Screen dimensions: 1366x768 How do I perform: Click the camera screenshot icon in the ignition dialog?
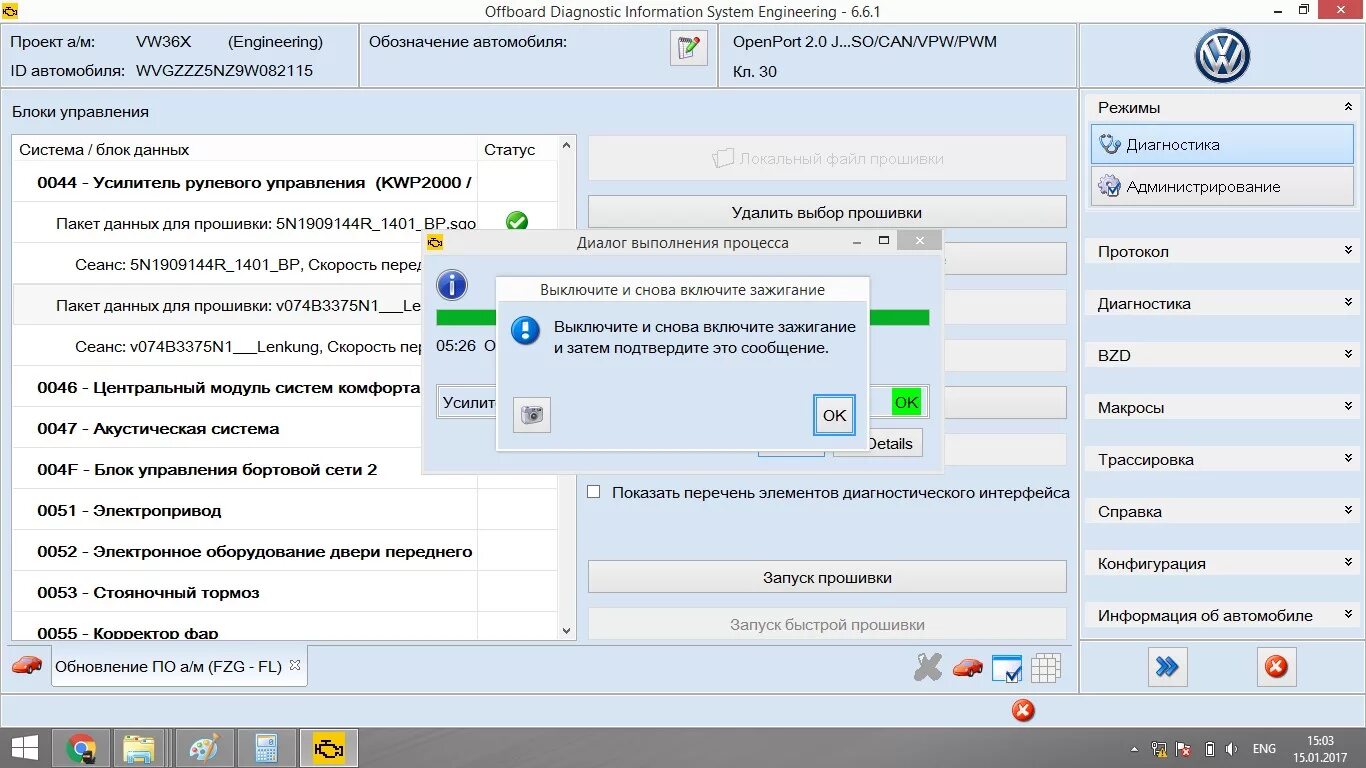pos(532,415)
